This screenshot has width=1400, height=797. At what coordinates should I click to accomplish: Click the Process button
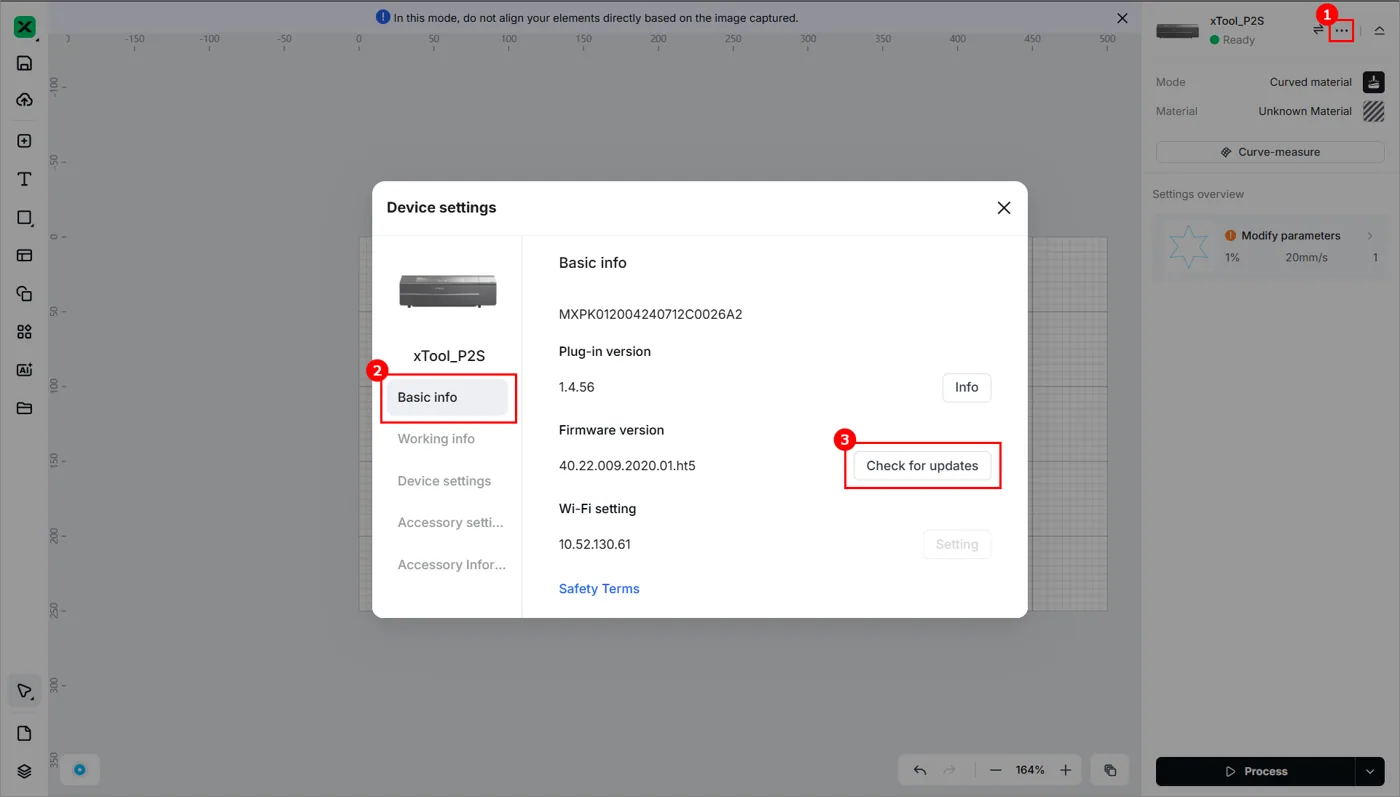[1256, 771]
